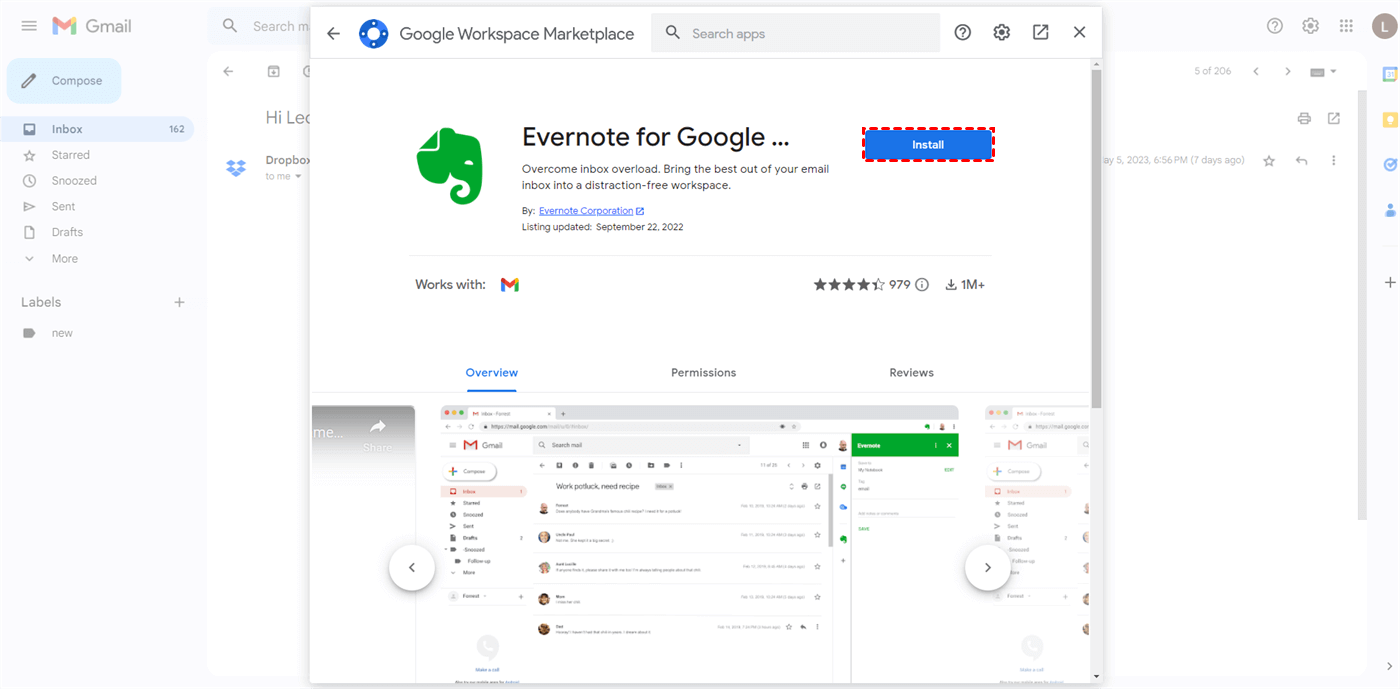Viewport: 1400px width, 689px height.
Task: Click the Marketplace dialog vertical scrollbar
Action: pyautogui.click(x=1096, y=240)
